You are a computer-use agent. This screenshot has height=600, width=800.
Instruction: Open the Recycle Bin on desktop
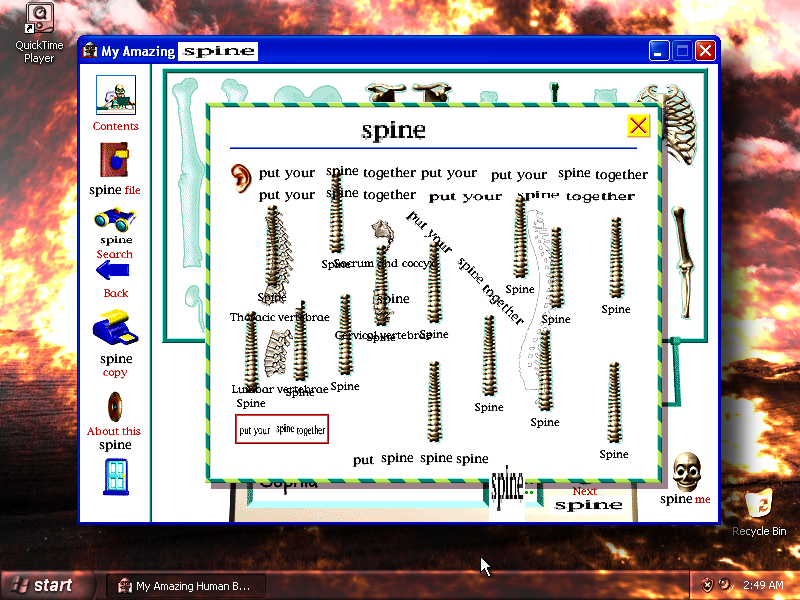point(759,512)
